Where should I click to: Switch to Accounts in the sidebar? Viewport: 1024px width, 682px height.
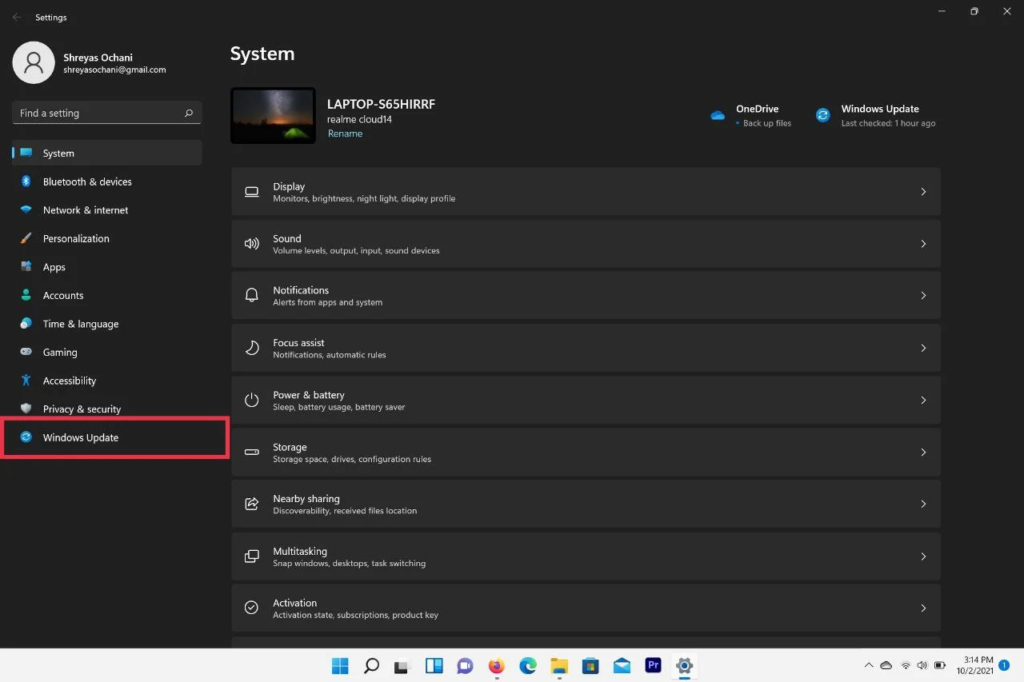pyautogui.click(x=63, y=296)
